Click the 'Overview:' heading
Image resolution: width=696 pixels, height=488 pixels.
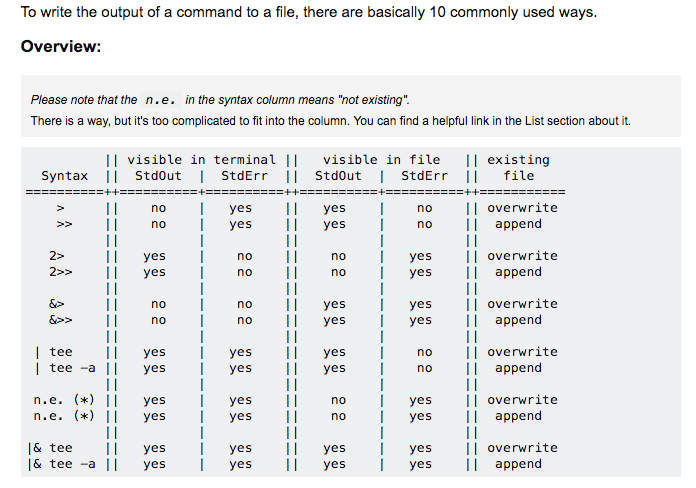click(x=61, y=46)
